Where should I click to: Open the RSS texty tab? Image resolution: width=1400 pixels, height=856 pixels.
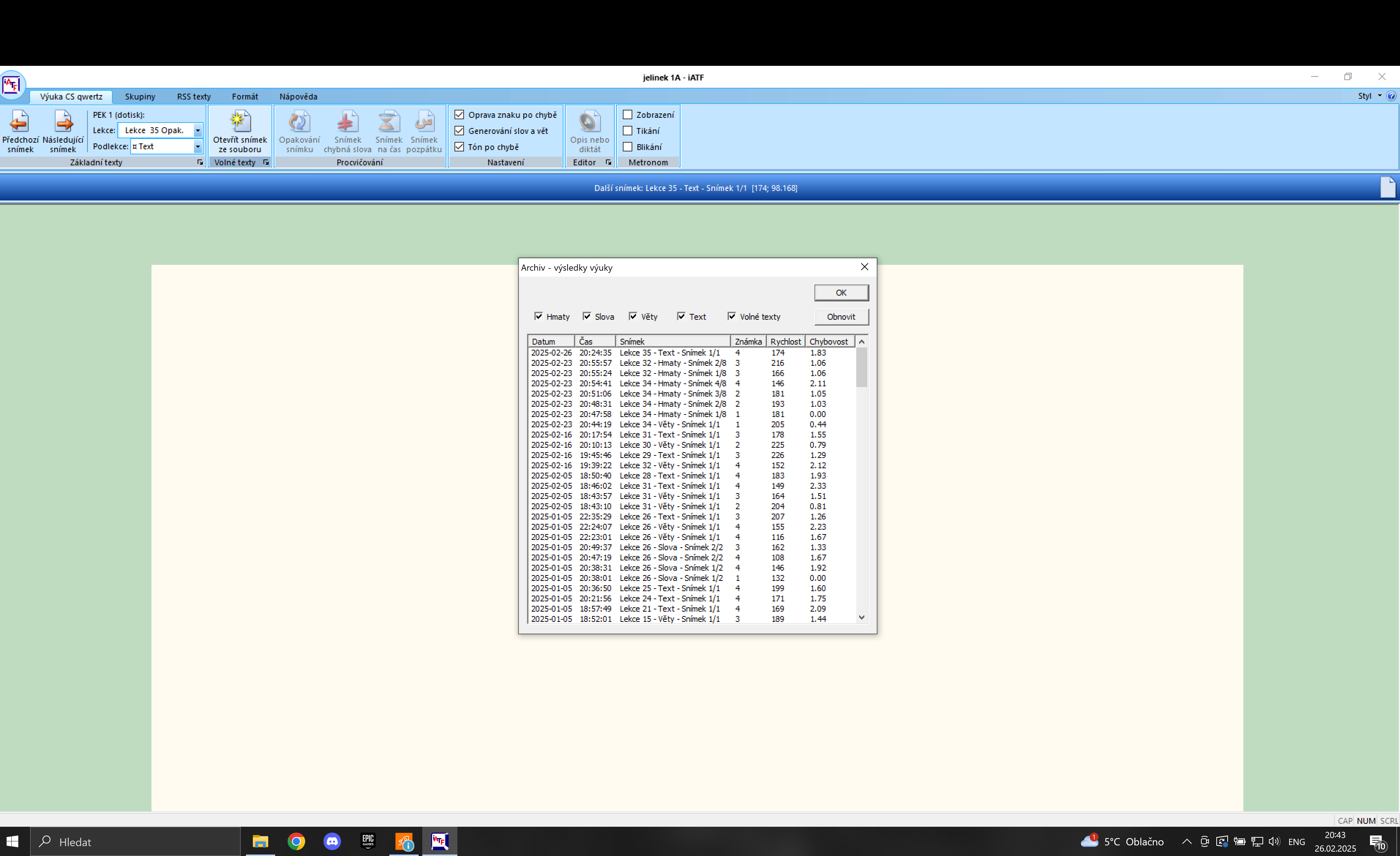[x=194, y=97]
